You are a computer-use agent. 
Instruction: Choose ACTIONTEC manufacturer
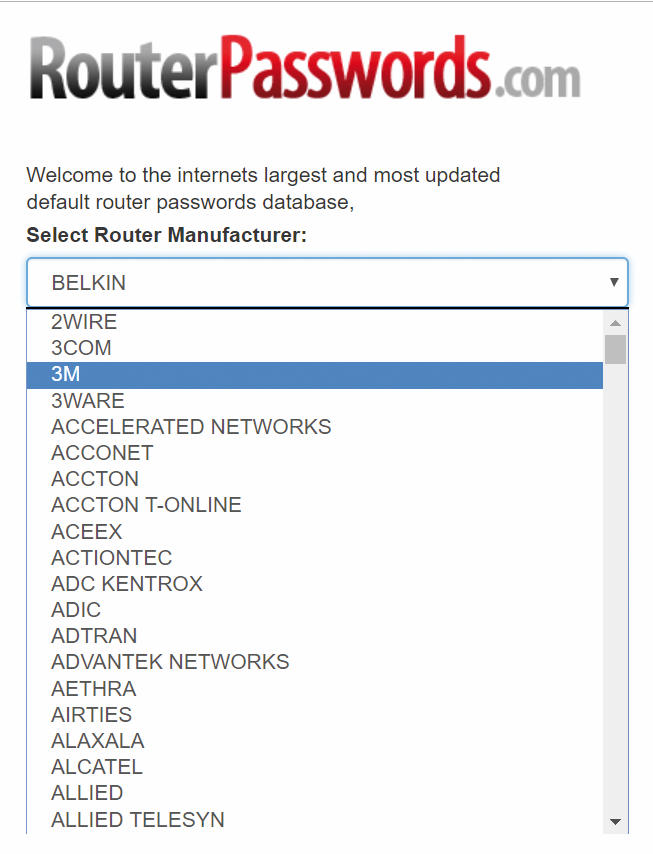click(315, 558)
